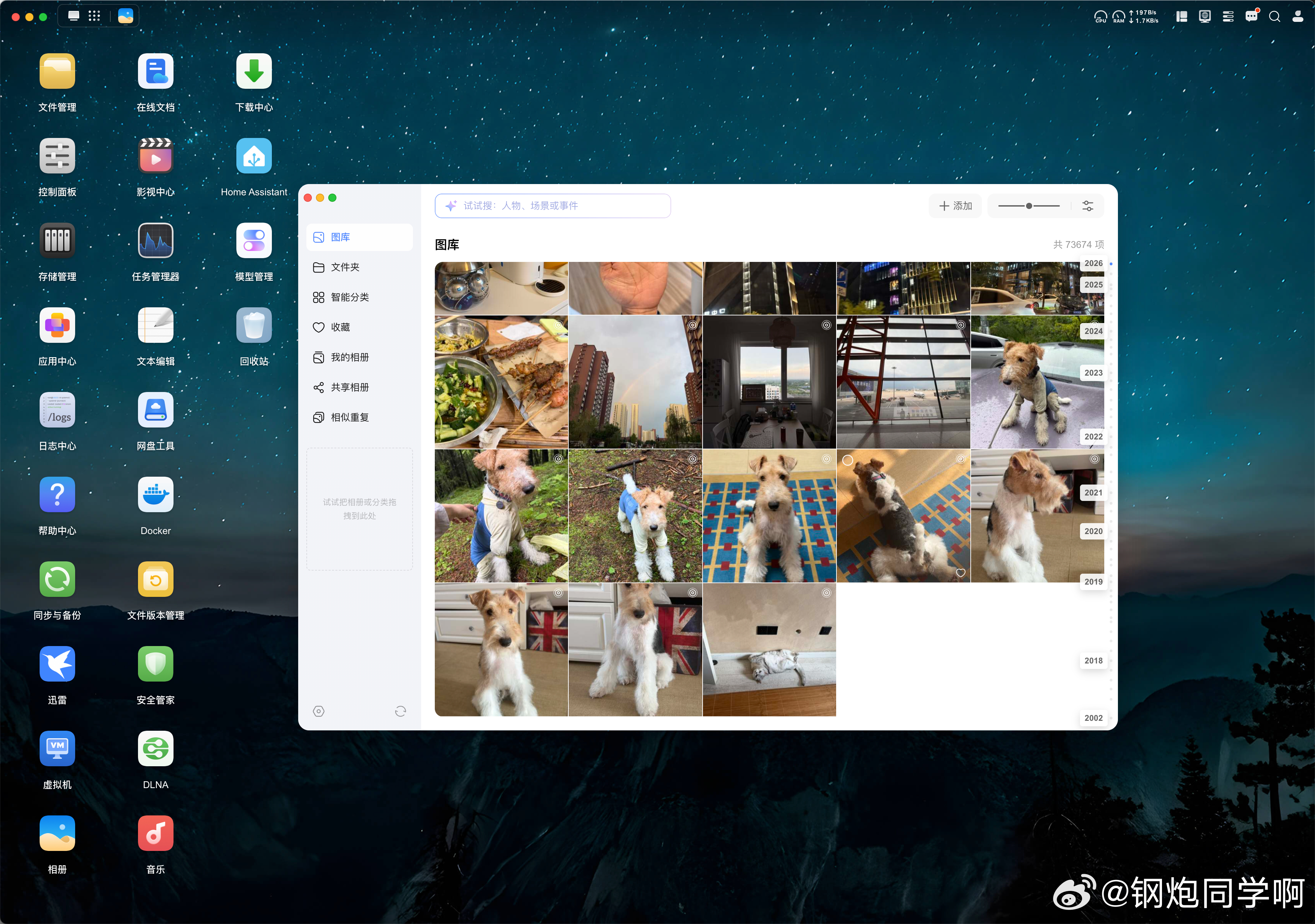Open the Docker app icon

155,495
